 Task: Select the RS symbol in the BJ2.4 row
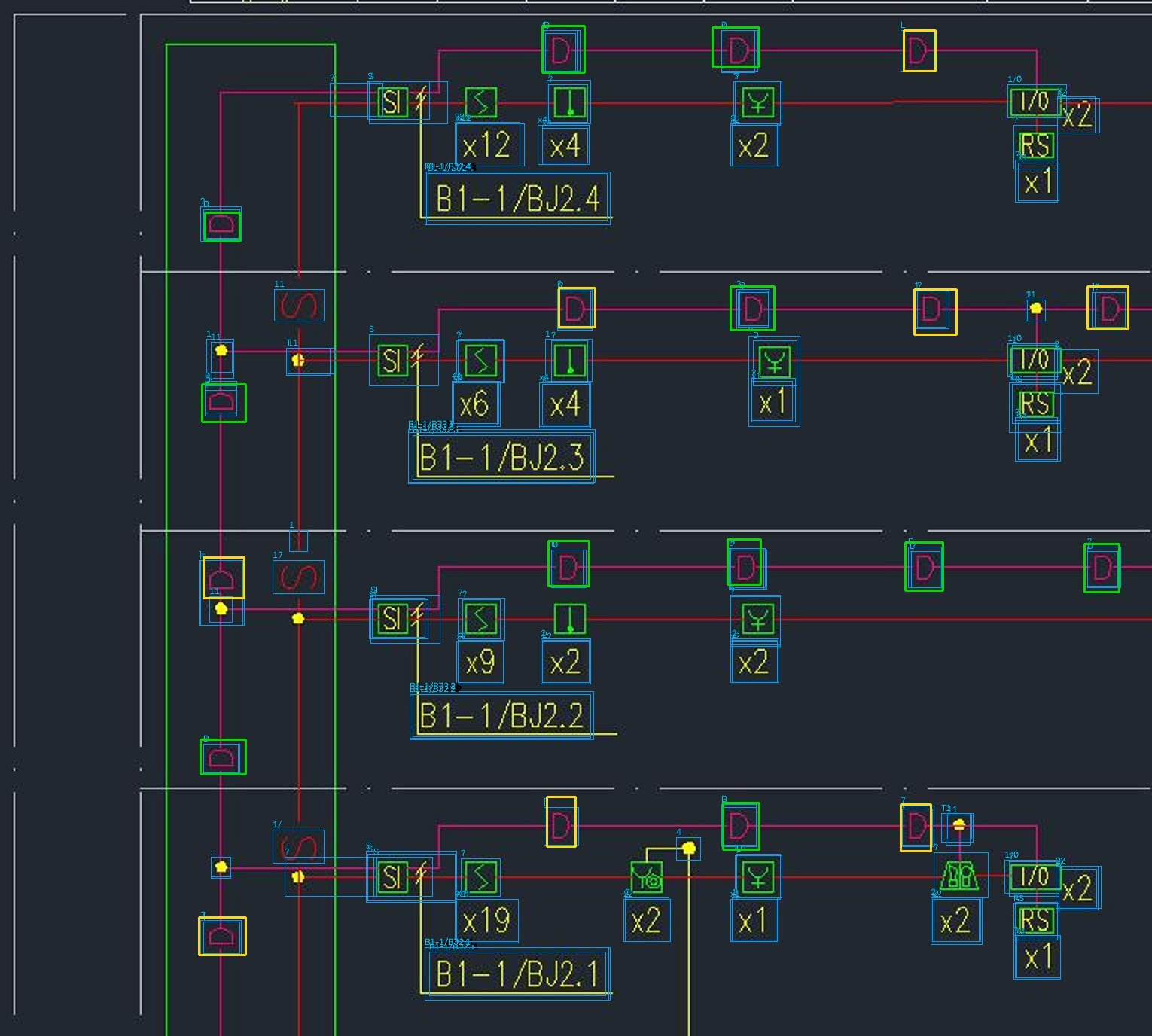coord(1036,145)
